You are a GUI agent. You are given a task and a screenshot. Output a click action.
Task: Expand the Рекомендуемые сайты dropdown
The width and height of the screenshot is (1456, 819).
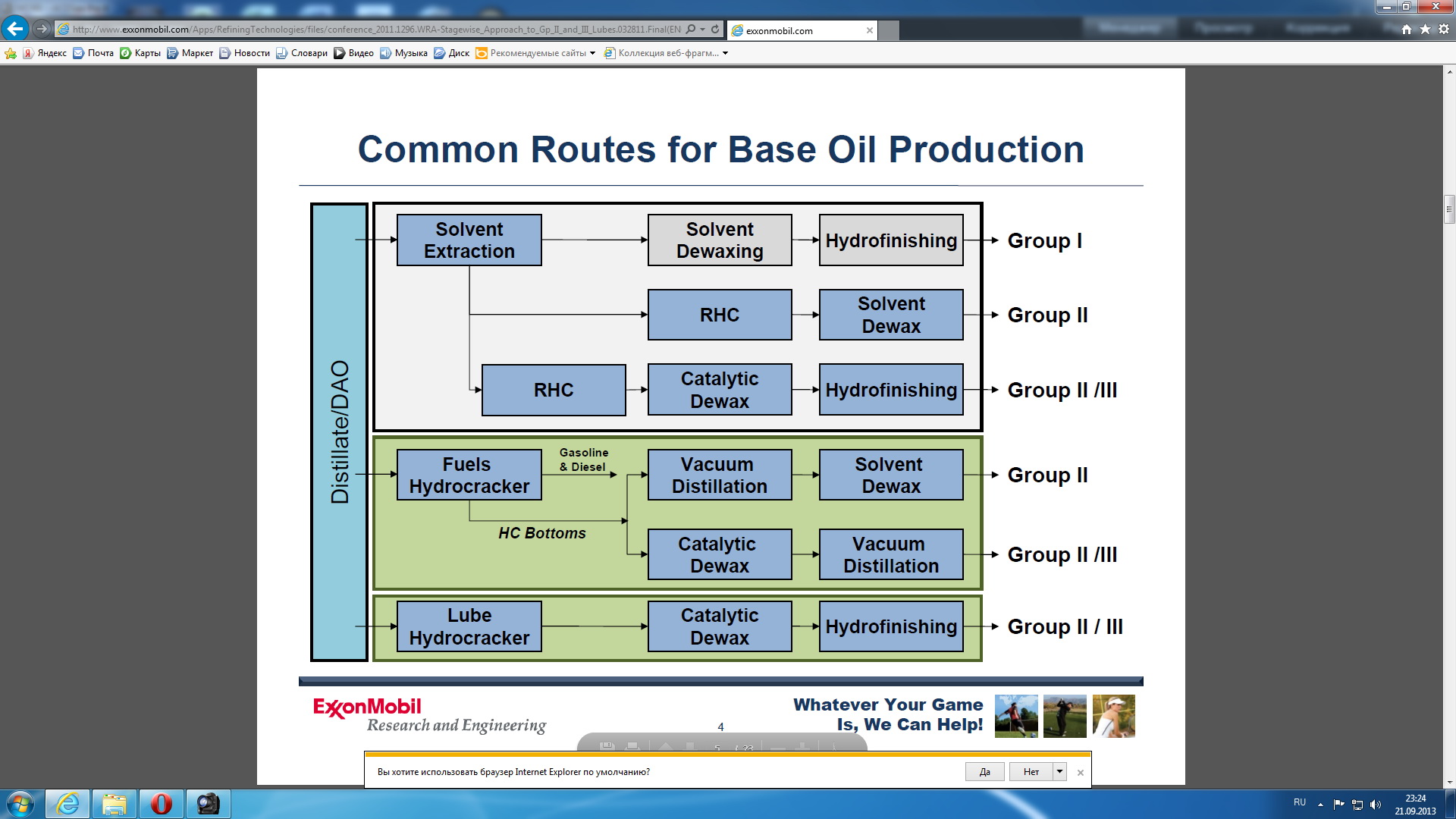[x=592, y=53]
